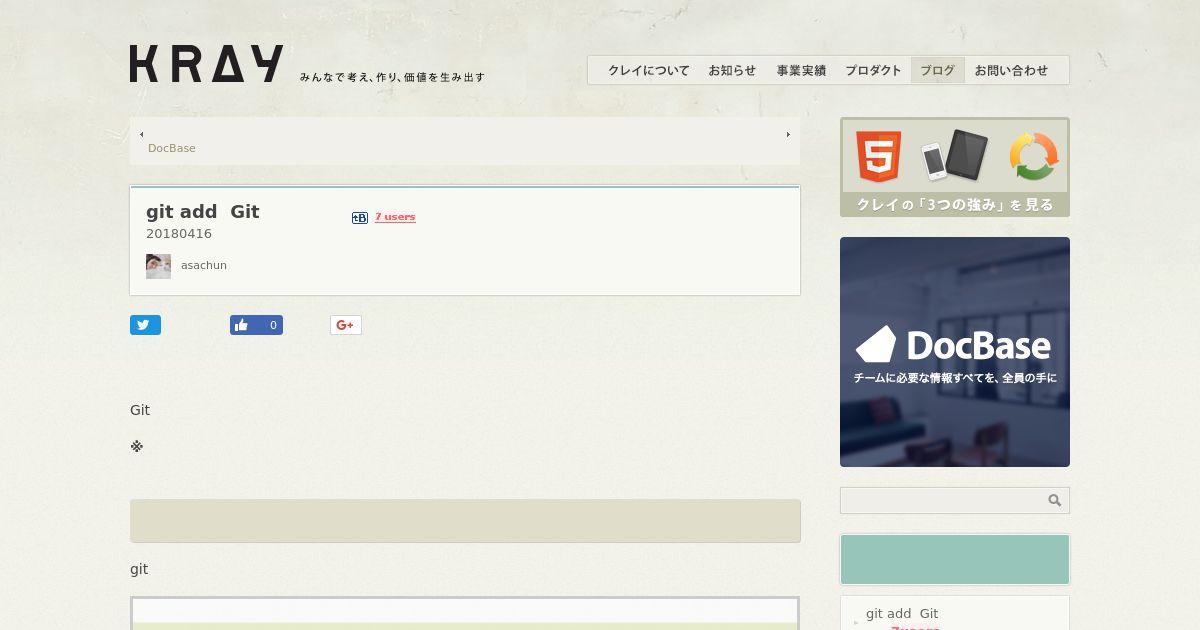
Task: Open the DocBase link in post navigation
Action: [x=172, y=148]
